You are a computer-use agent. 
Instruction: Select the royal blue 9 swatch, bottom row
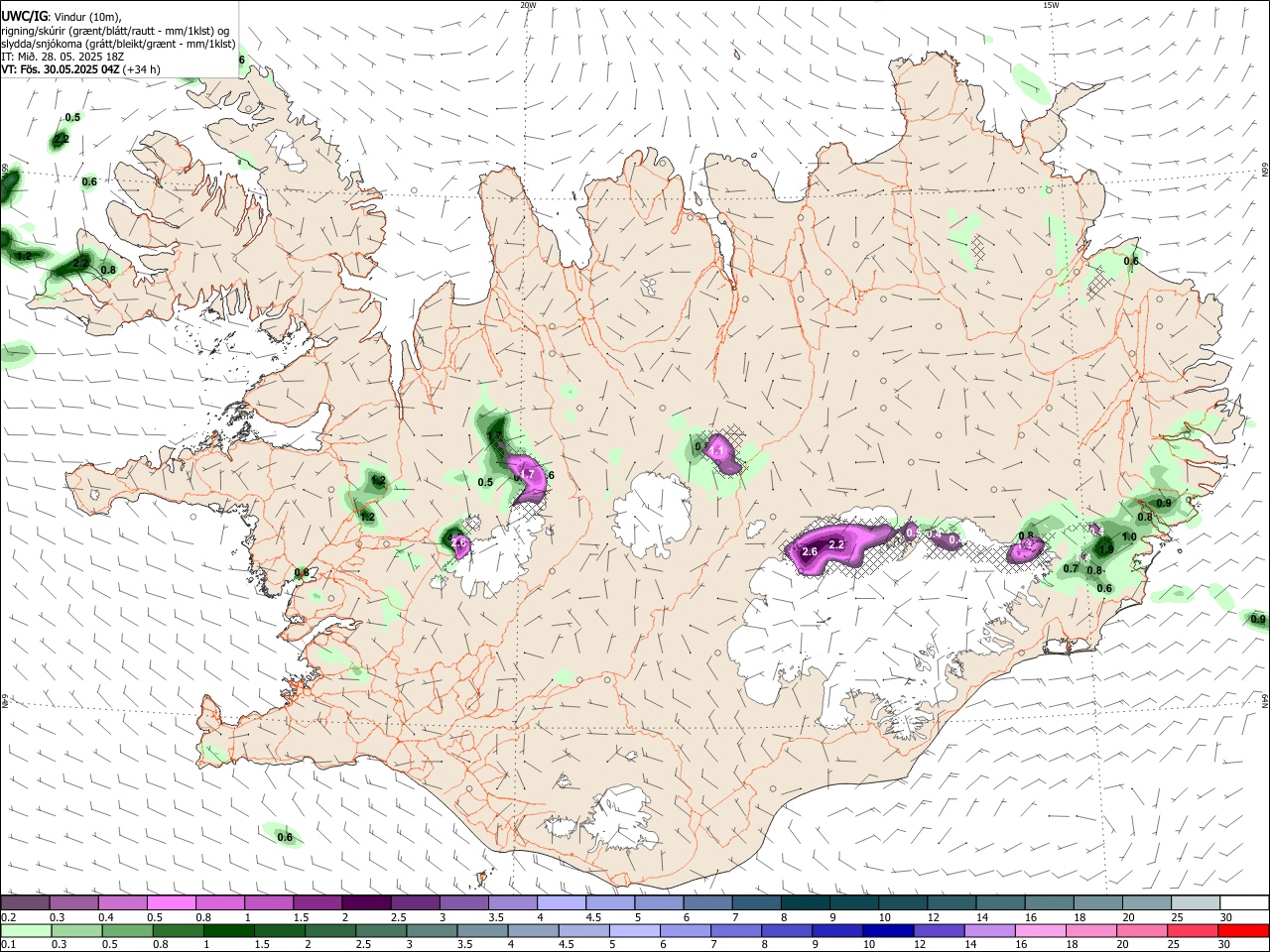[837, 930]
